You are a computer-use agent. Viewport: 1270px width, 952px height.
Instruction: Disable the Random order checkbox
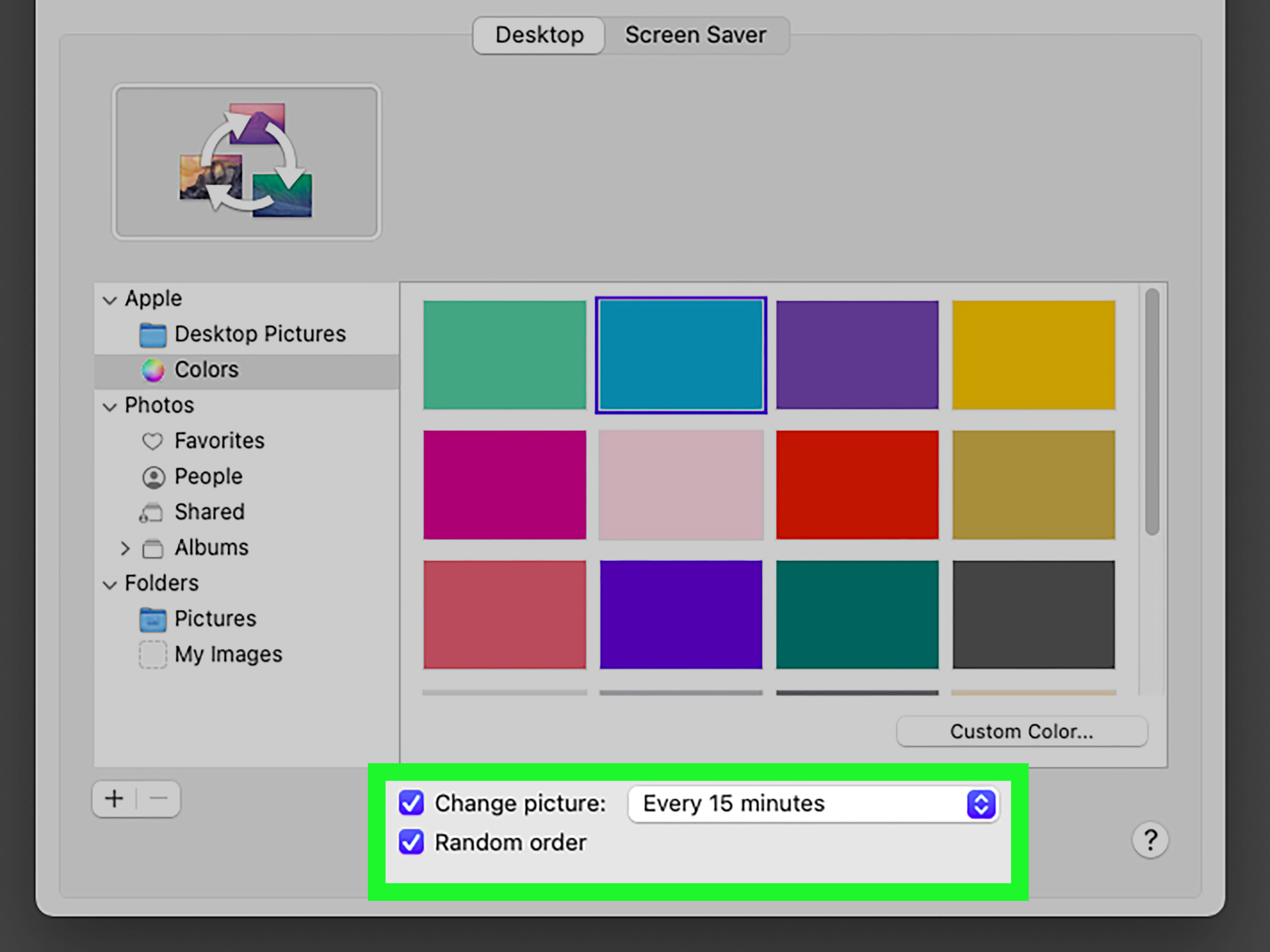point(411,843)
